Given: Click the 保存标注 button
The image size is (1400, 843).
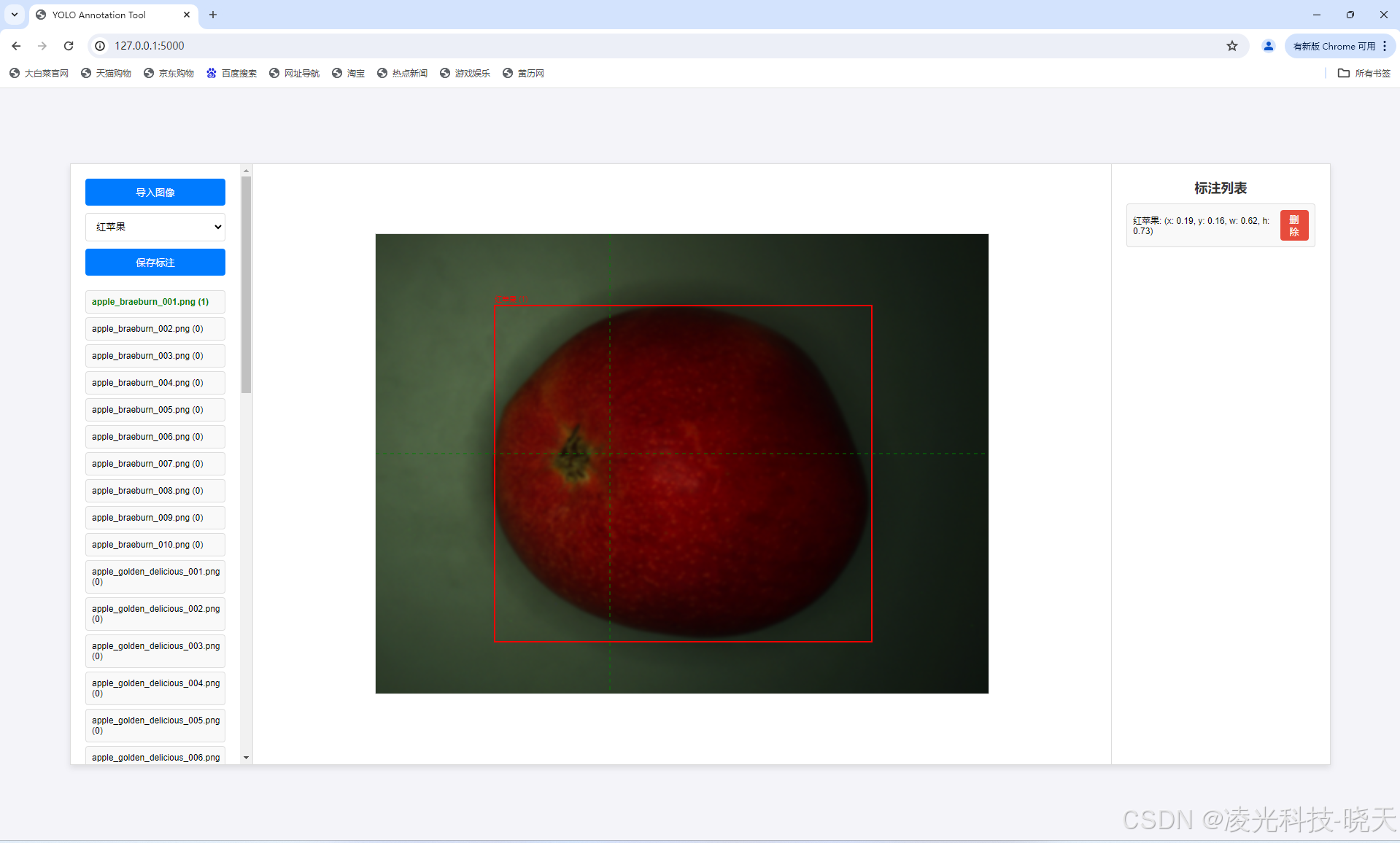Looking at the screenshot, I should pyautogui.click(x=155, y=263).
